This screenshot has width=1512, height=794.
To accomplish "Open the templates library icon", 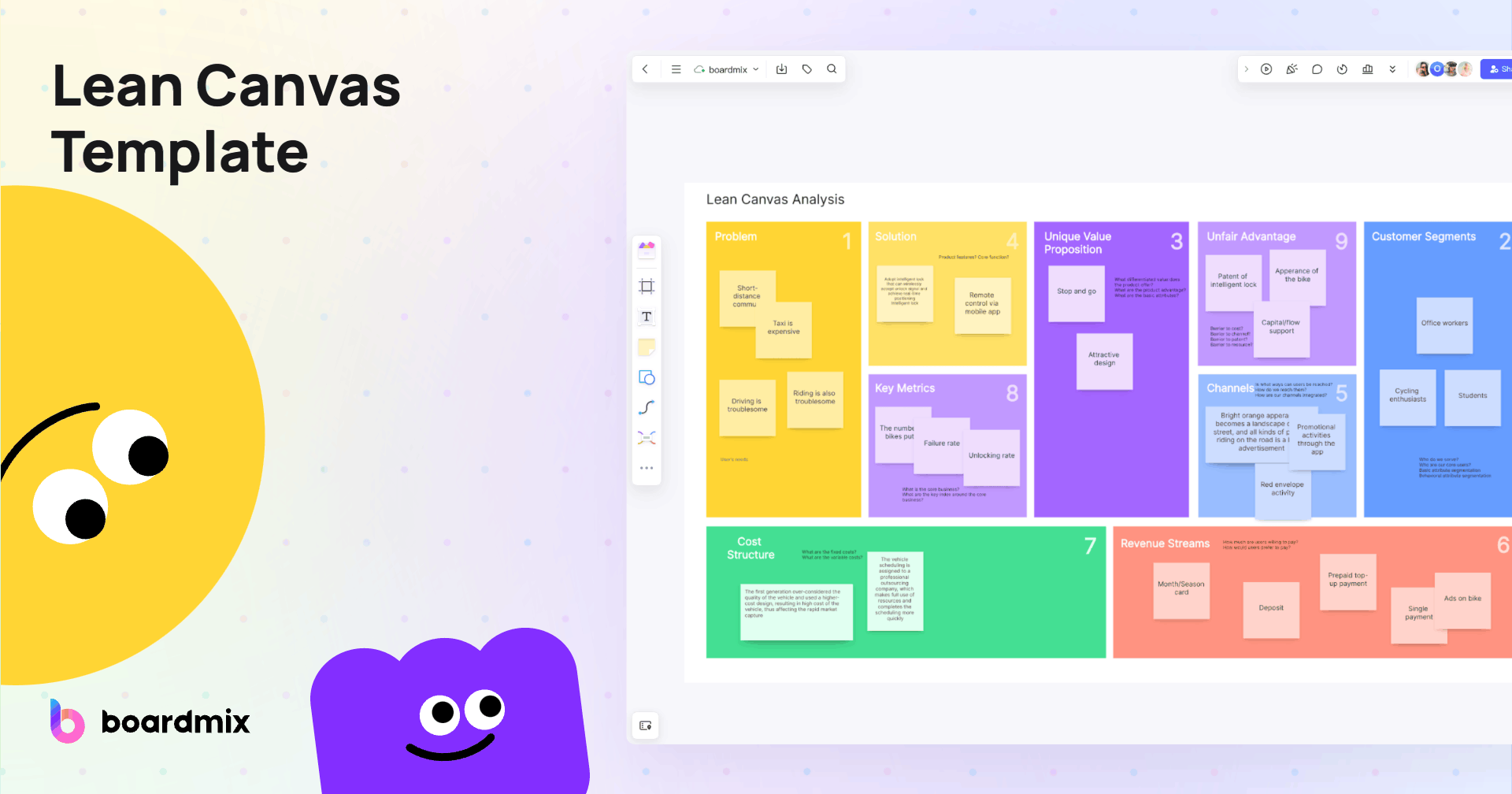I will [647, 250].
